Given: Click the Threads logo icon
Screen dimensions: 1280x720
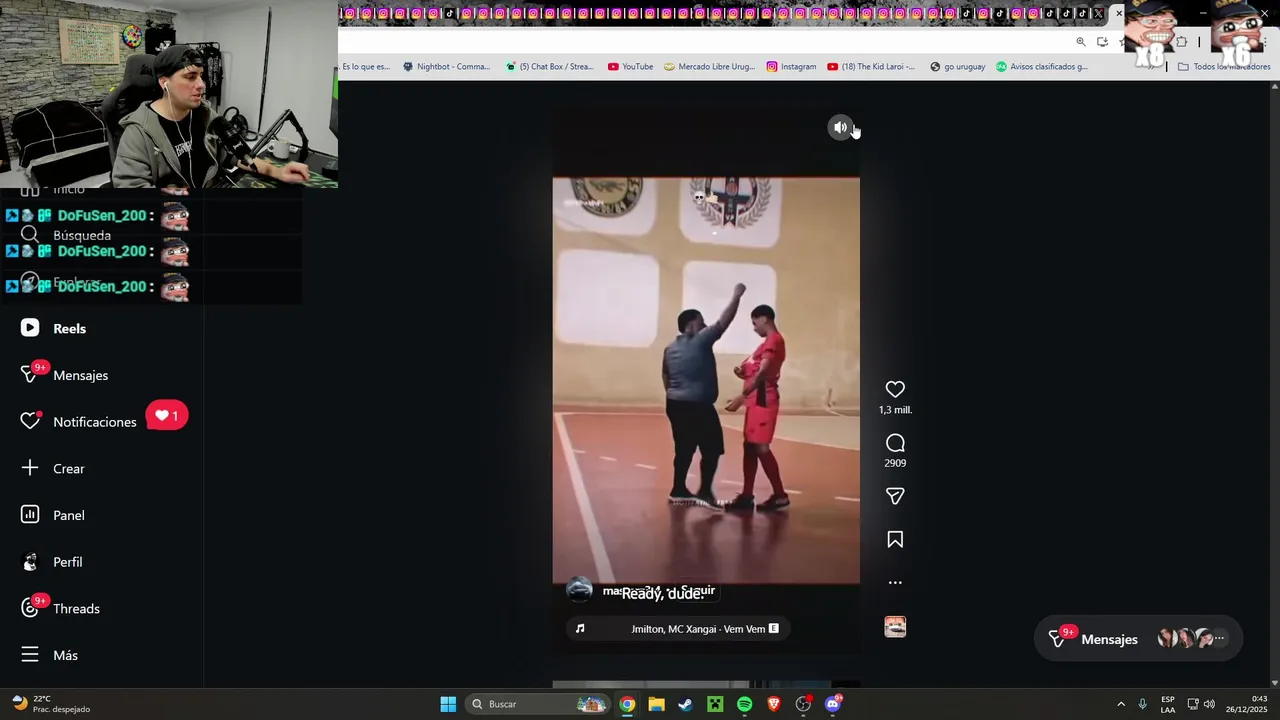Looking at the screenshot, I should click(30, 608).
